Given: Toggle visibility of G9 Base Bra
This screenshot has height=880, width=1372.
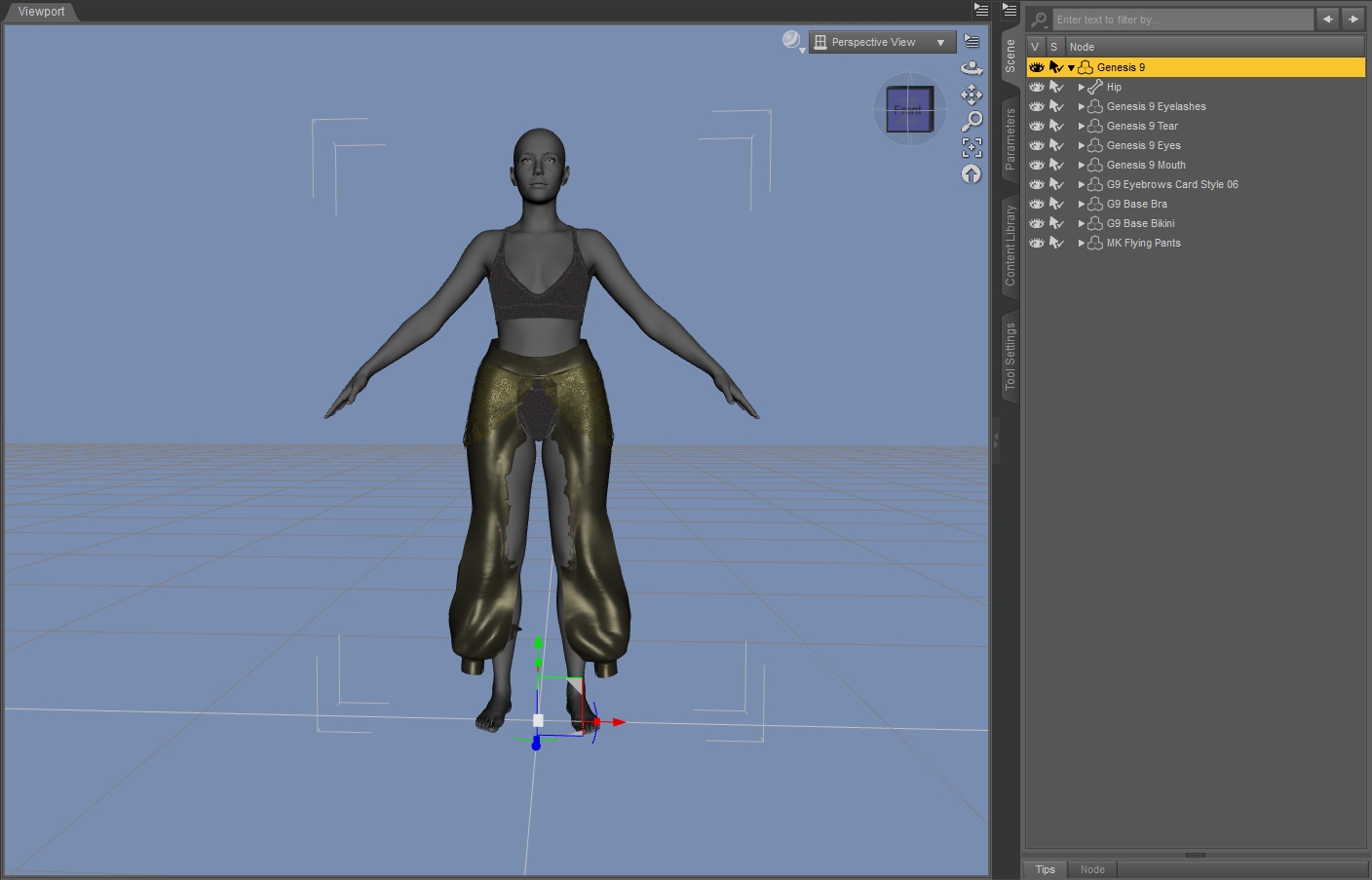Looking at the screenshot, I should [1036, 204].
